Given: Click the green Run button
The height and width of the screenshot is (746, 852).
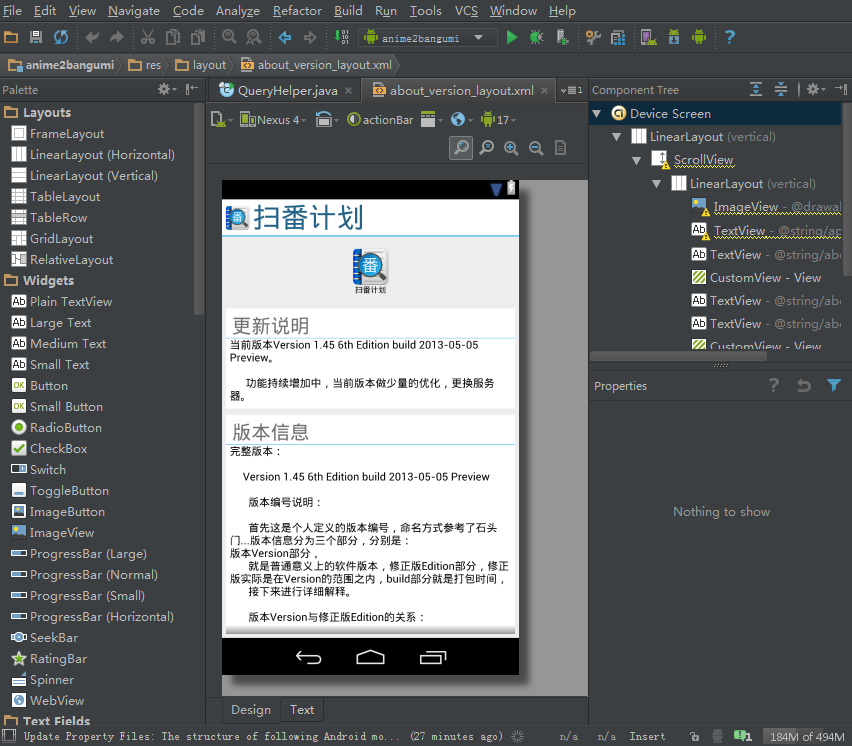Looking at the screenshot, I should [x=512, y=37].
